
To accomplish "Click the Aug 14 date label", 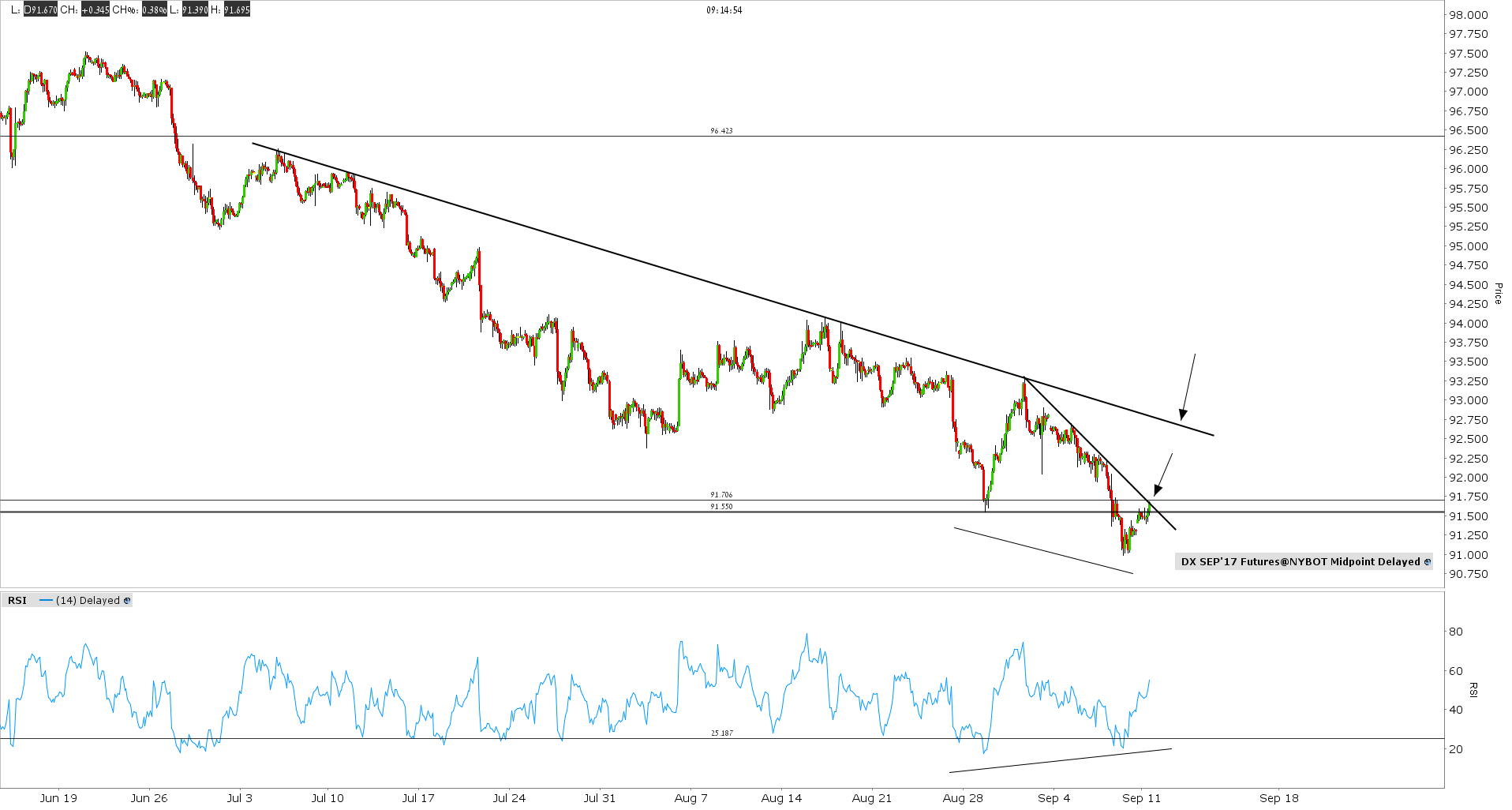I will pyautogui.click(x=781, y=798).
